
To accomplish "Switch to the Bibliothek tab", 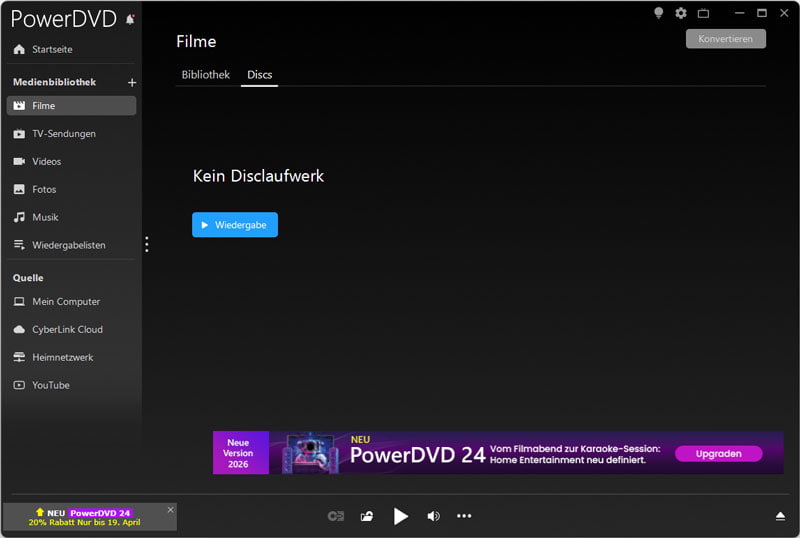I will (x=206, y=75).
